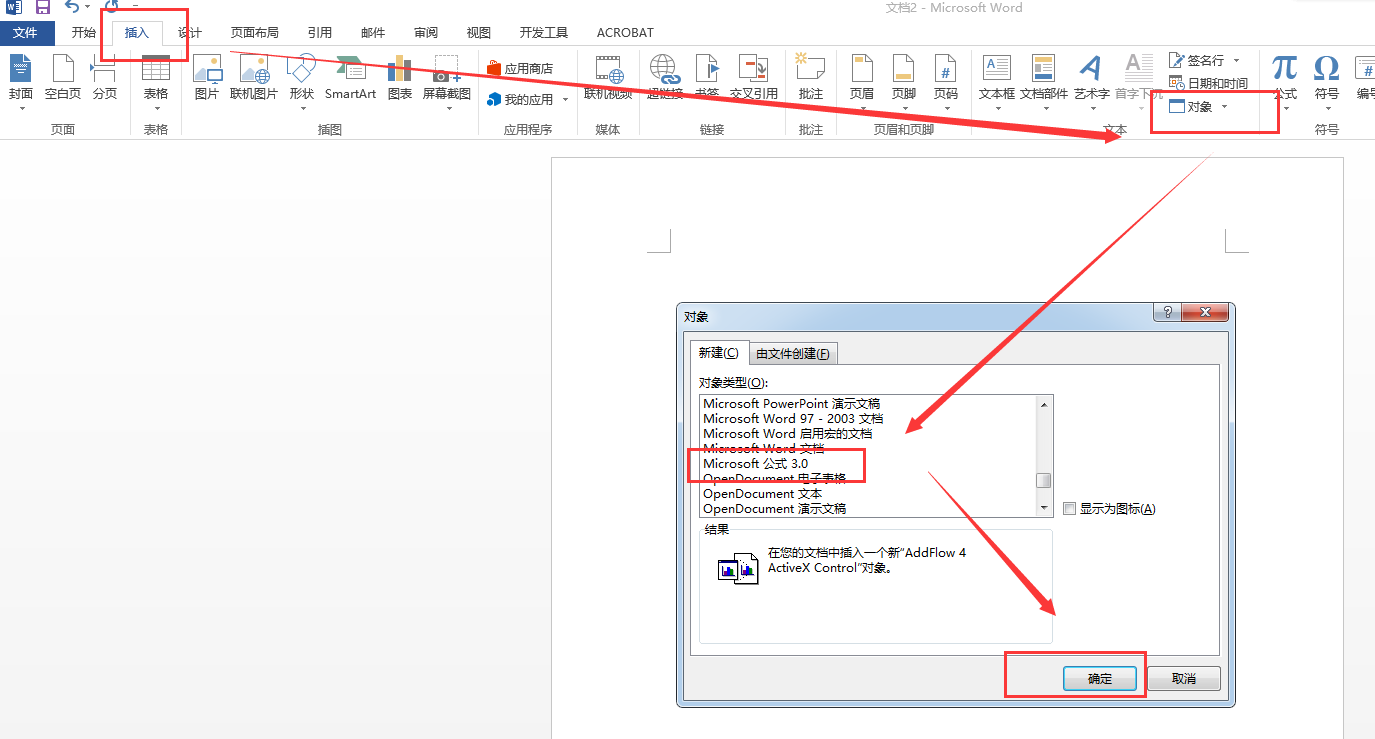Expand the signature line (签名行) dropdown arrow

pyautogui.click(x=1236, y=61)
